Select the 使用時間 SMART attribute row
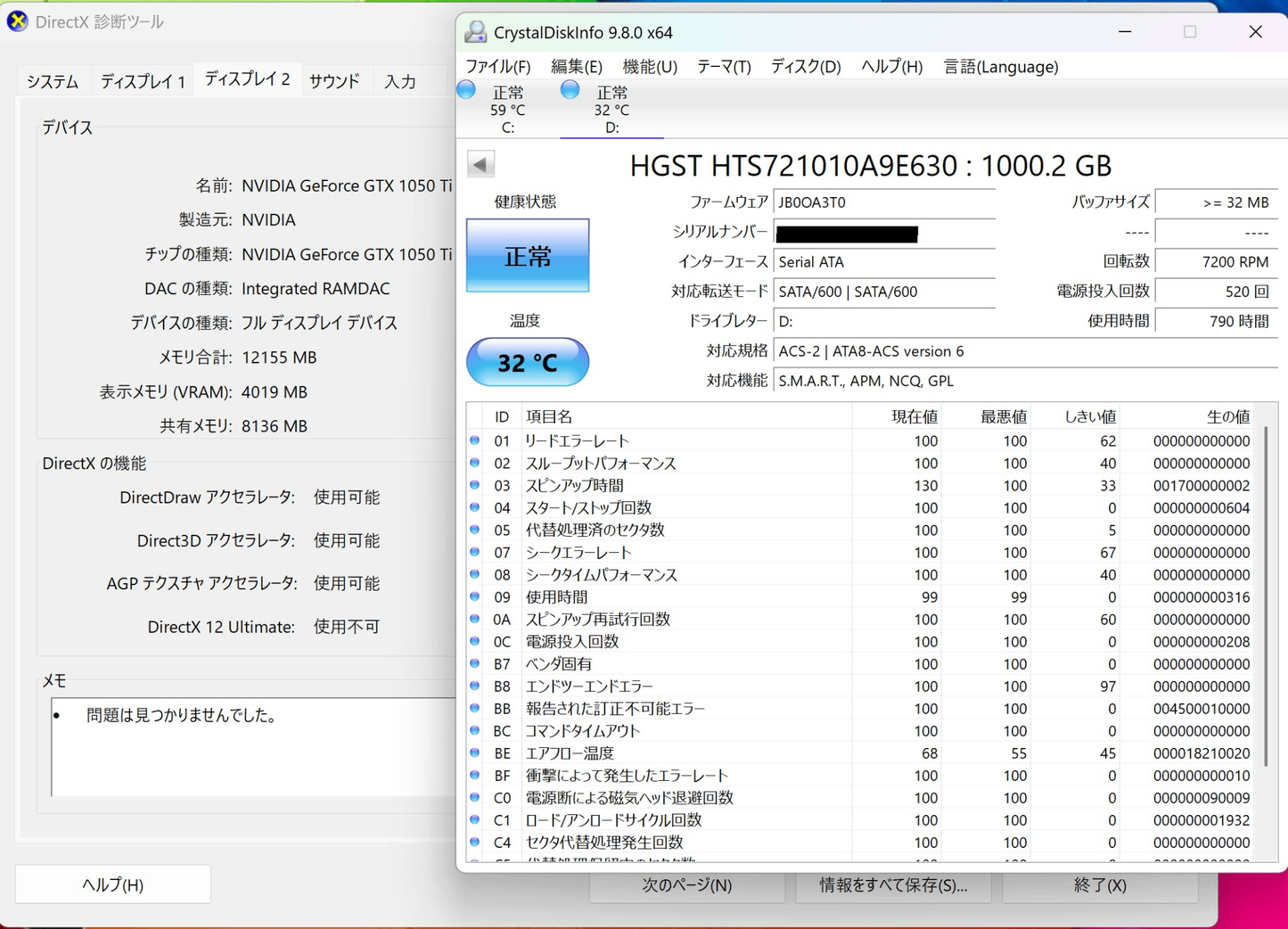 pyautogui.click(x=861, y=596)
